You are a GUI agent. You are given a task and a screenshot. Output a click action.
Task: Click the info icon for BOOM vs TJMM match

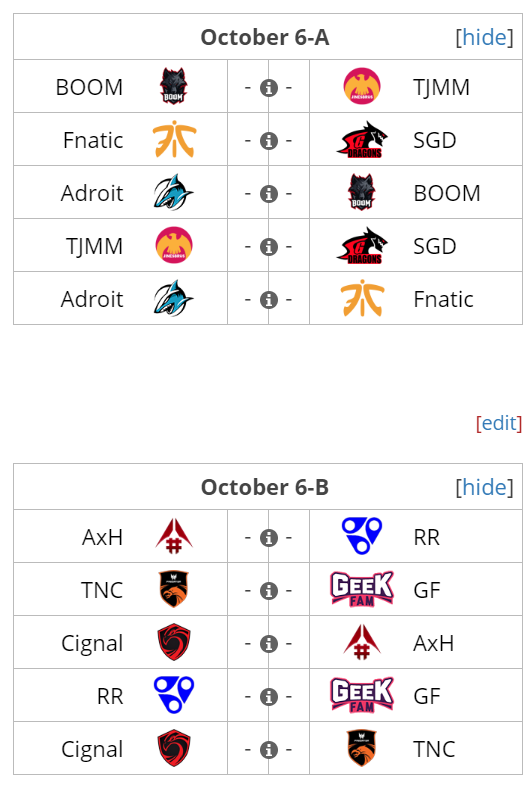point(269,88)
